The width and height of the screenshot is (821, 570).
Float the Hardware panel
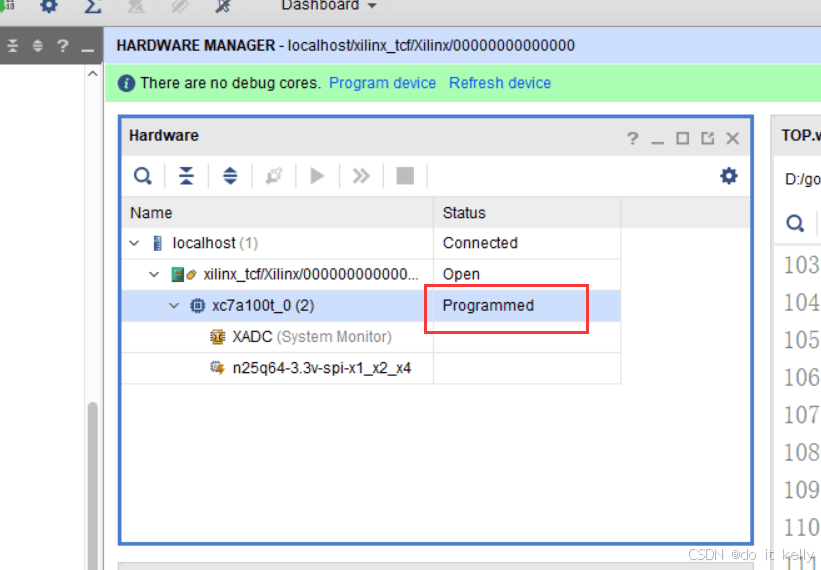point(707,138)
